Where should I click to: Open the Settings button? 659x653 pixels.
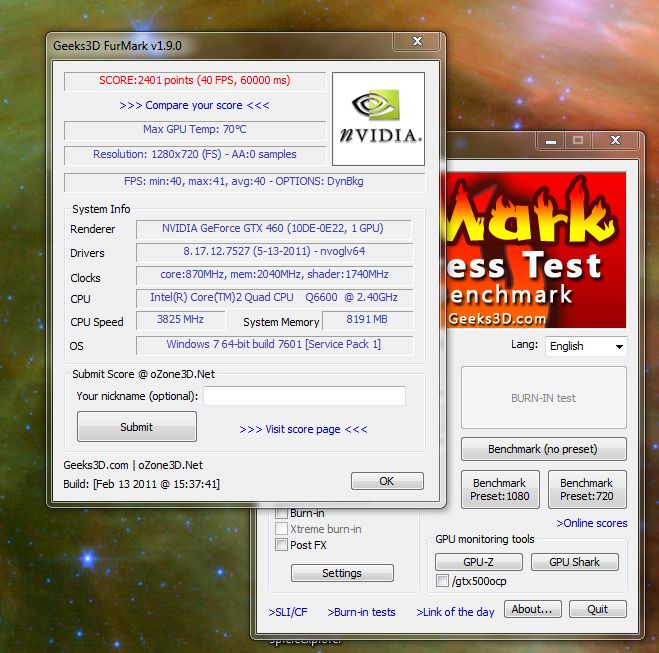(342, 573)
